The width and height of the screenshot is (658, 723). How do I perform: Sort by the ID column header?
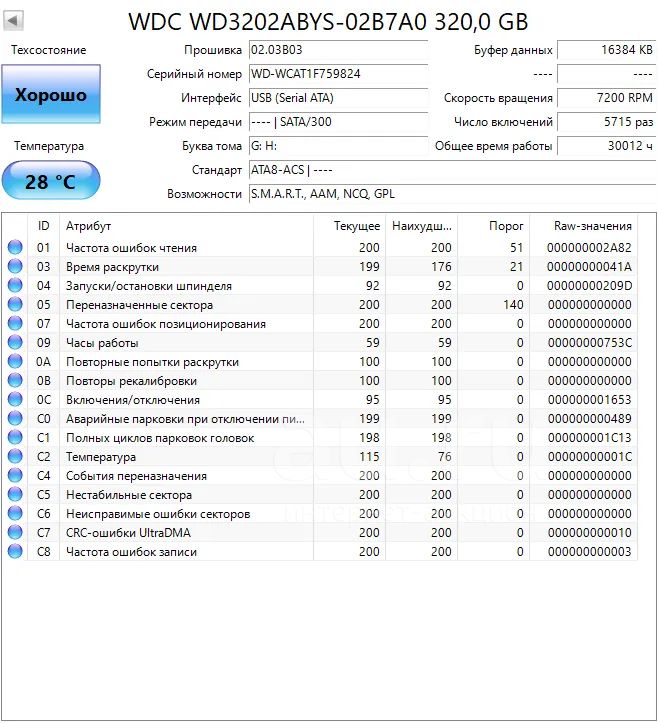pyautogui.click(x=43, y=226)
